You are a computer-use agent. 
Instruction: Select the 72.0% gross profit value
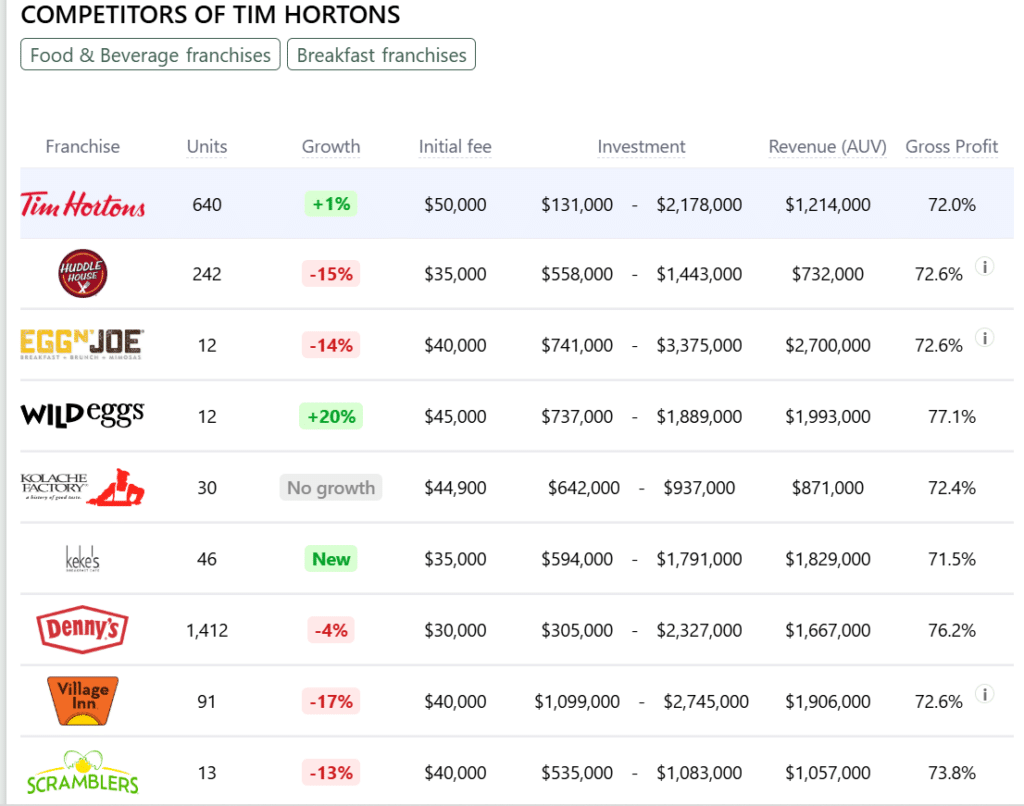(952, 204)
